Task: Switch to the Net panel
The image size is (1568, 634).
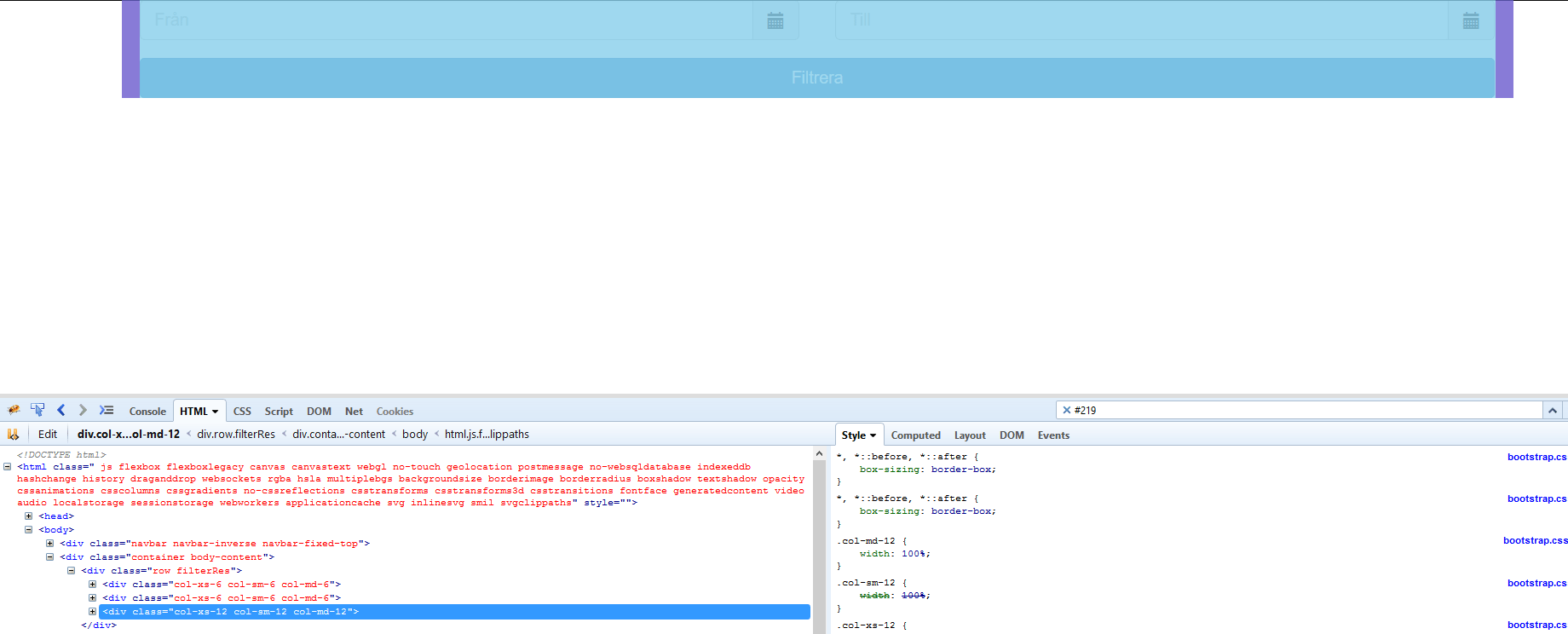Action: [x=354, y=411]
